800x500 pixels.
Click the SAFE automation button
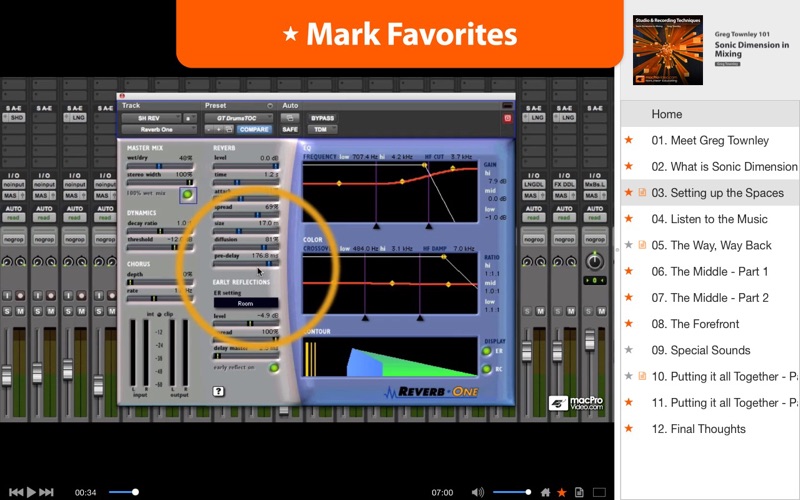290,130
